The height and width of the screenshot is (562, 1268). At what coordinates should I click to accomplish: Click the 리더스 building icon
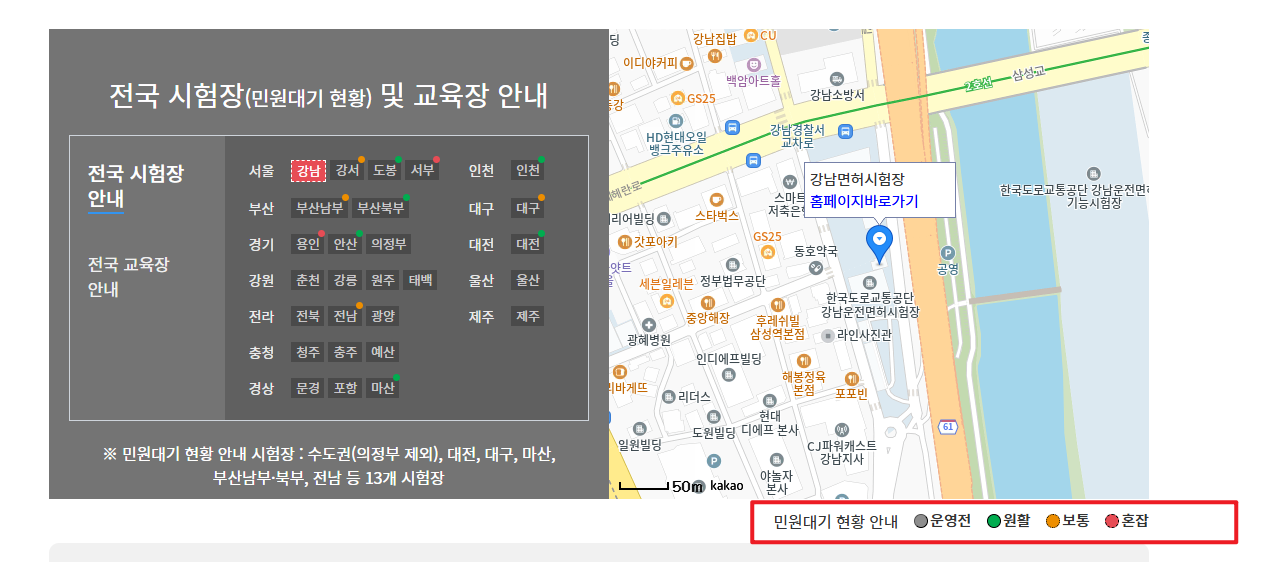(x=668, y=396)
